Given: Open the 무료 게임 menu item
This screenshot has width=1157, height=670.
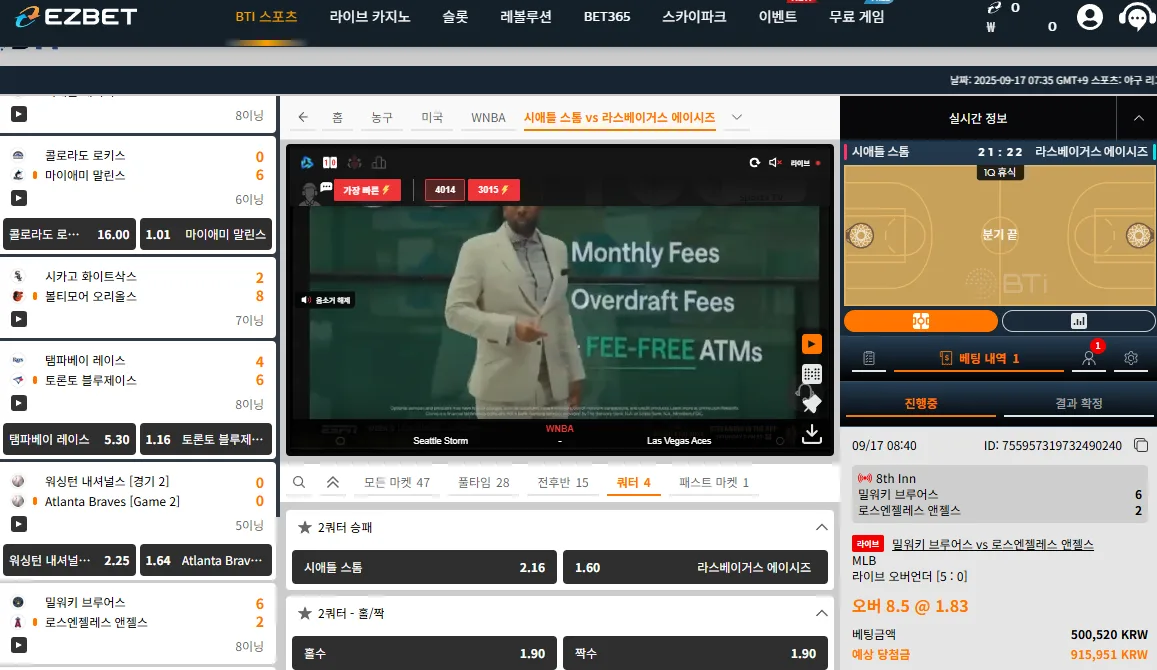Looking at the screenshot, I should (857, 16).
